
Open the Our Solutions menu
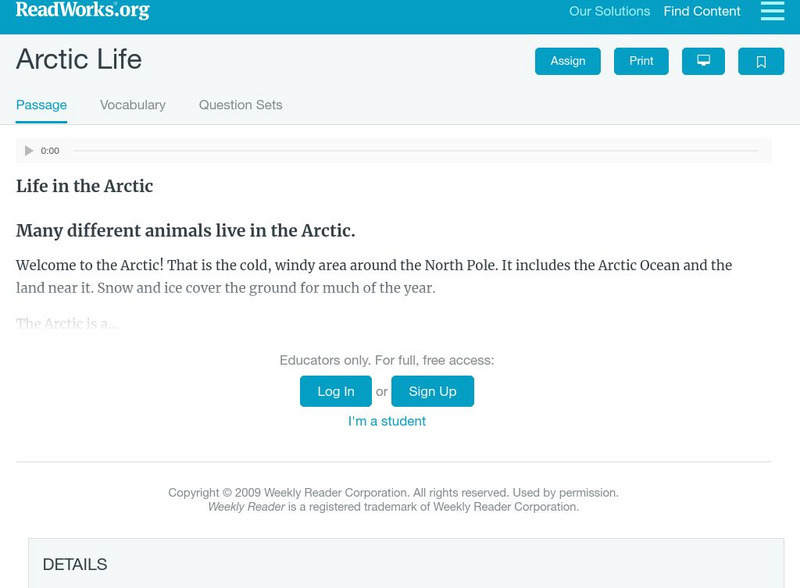609,12
